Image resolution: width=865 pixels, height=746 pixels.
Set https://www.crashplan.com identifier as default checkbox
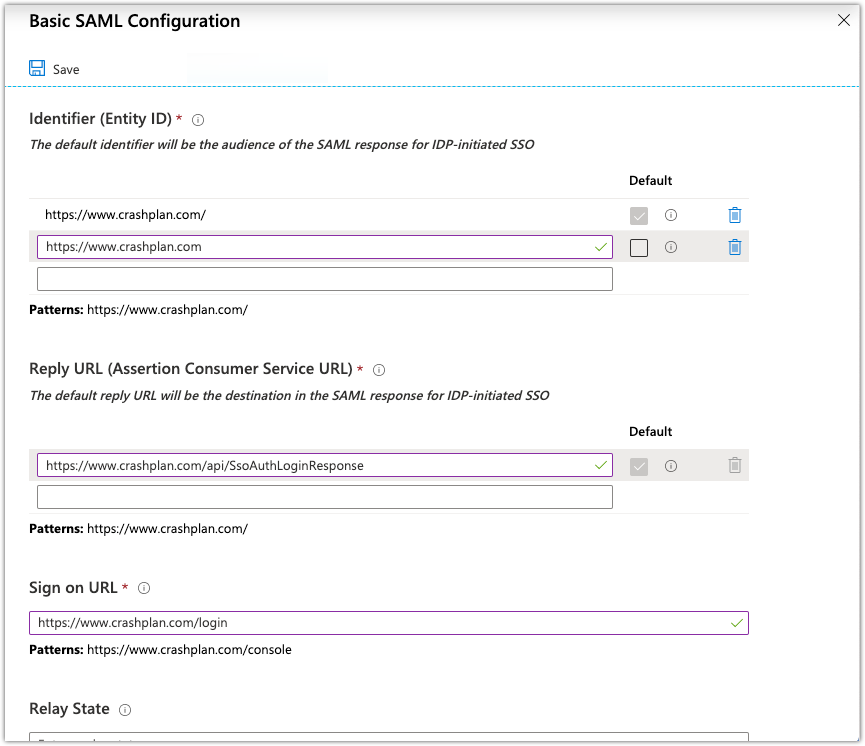tap(639, 248)
